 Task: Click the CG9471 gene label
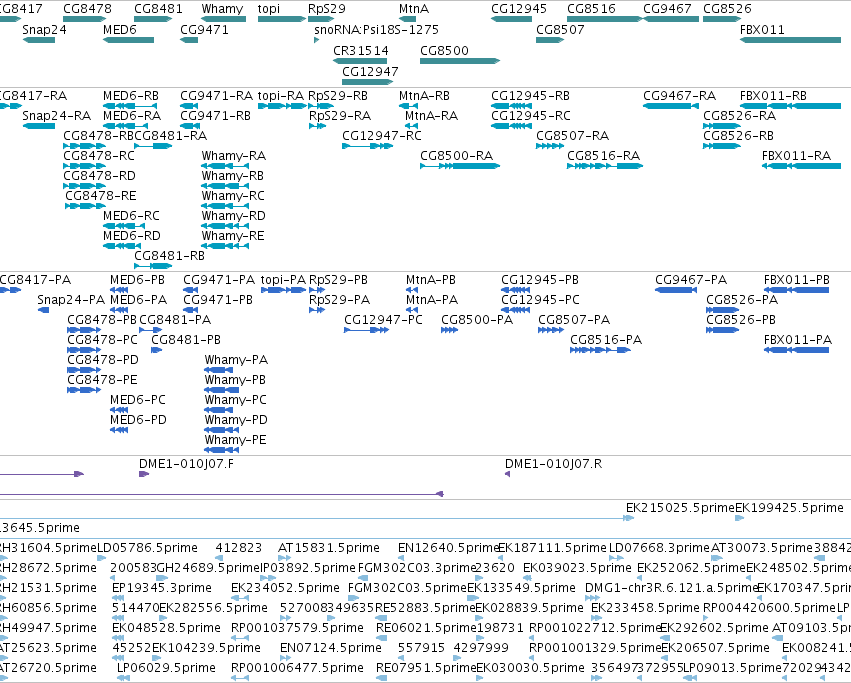tap(204, 30)
